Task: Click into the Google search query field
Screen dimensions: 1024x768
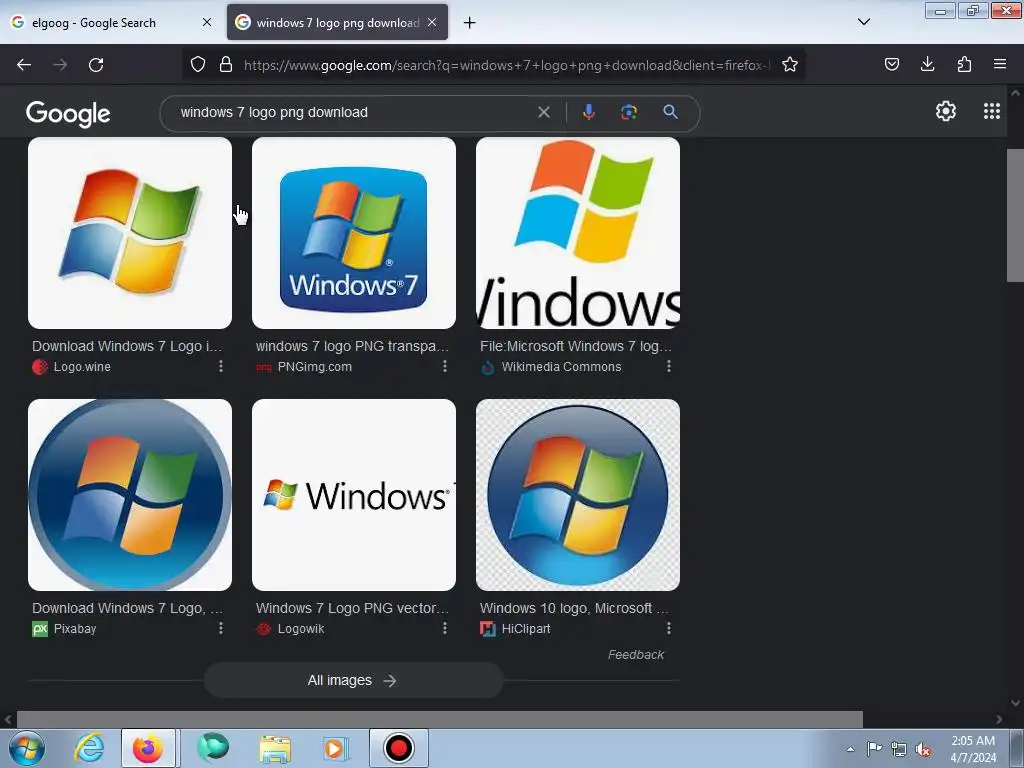Action: 353,112
